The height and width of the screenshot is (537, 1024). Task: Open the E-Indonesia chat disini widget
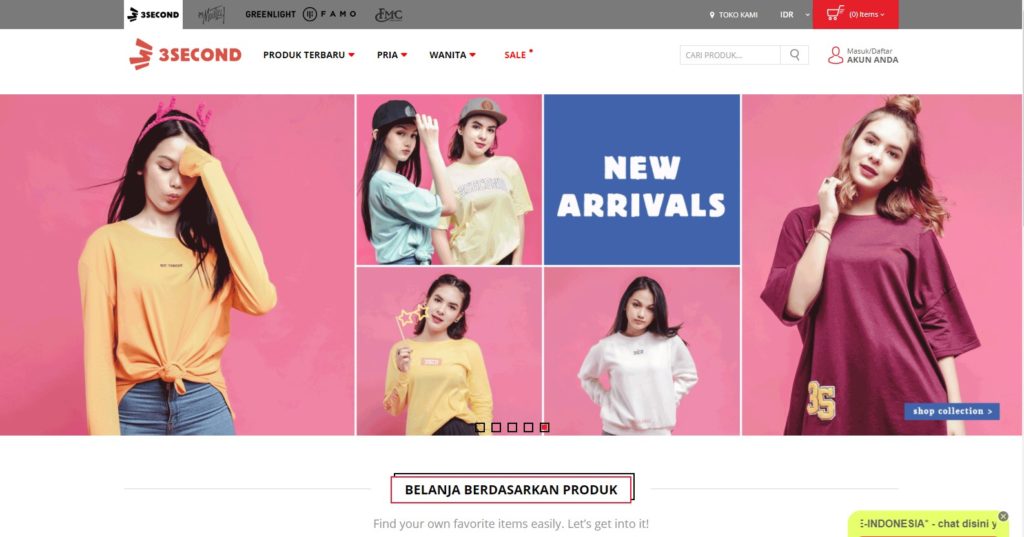tap(927, 524)
